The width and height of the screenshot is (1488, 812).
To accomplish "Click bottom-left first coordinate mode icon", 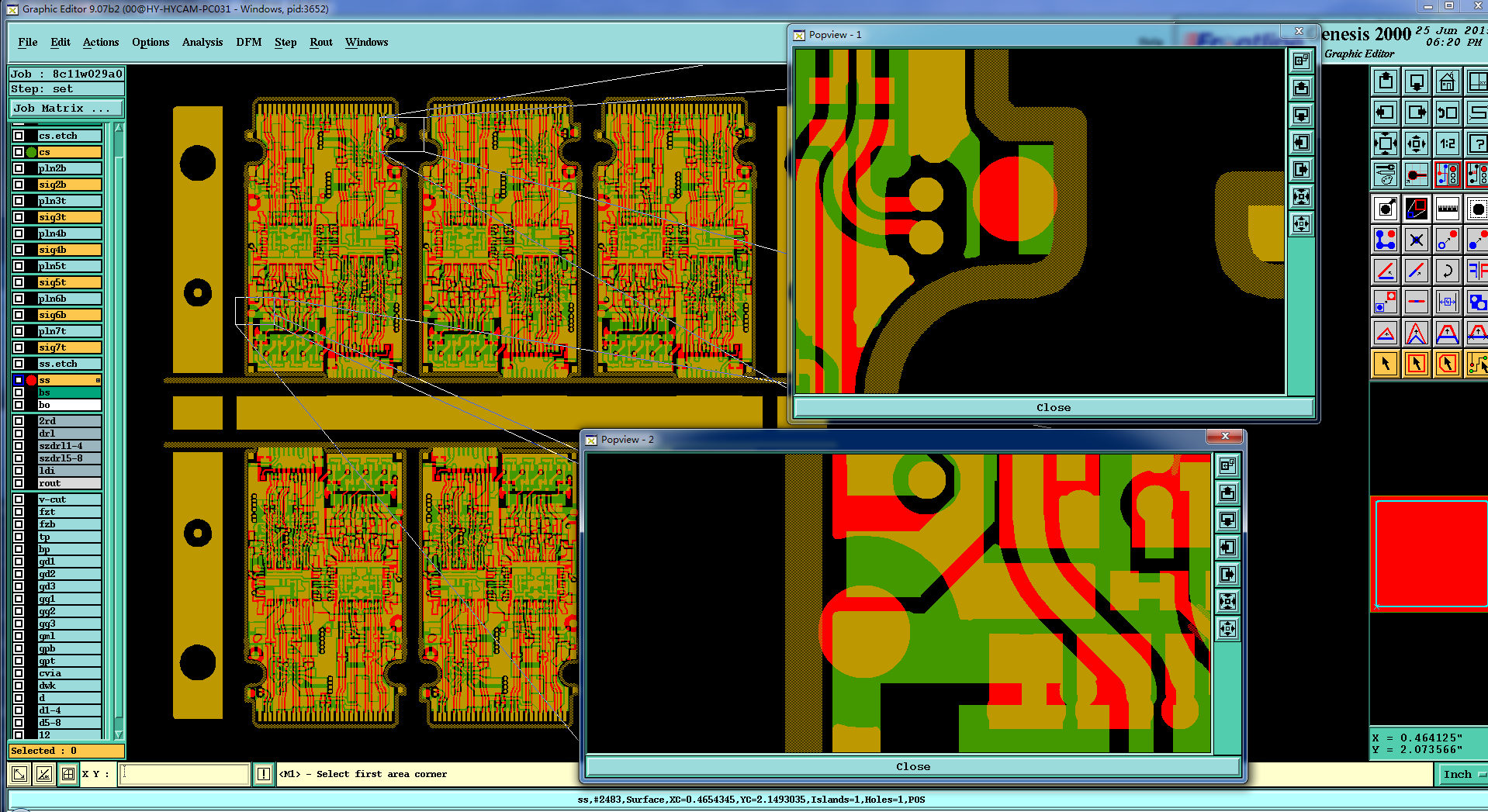I will tap(20, 774).
